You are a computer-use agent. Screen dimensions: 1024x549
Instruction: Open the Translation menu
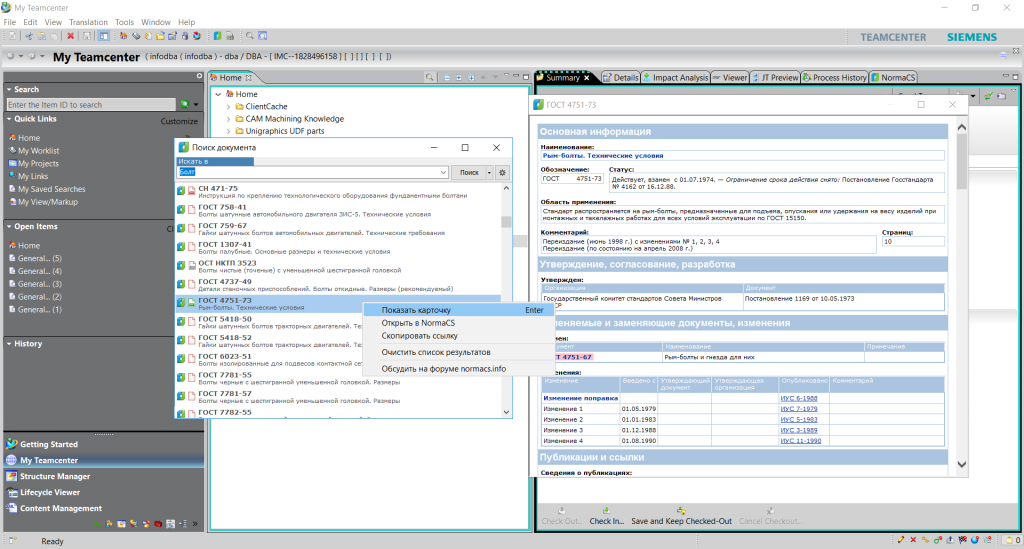coord(88,22)
